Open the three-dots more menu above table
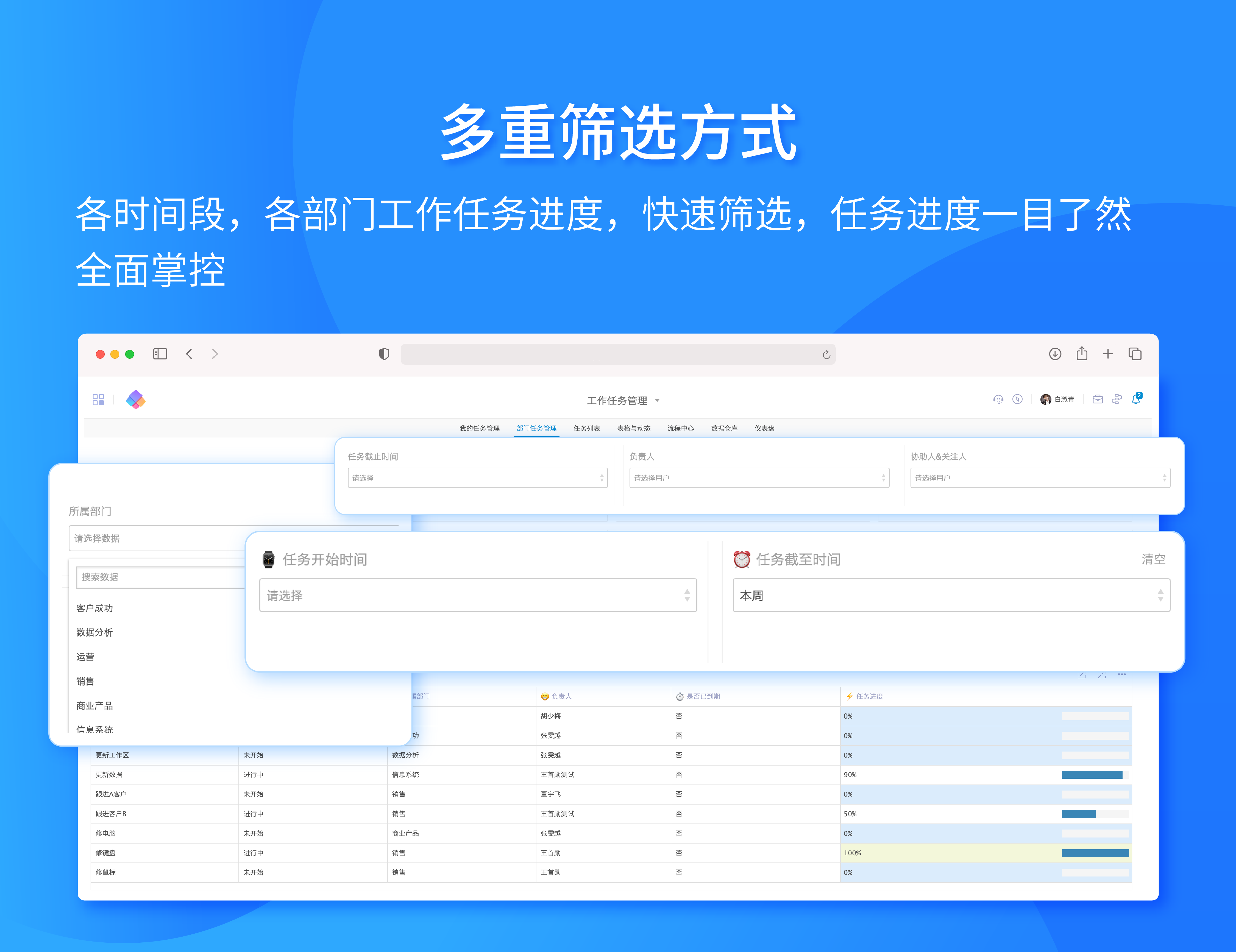This screenshot has height=952, width=1236. [x=1122, y=675]
